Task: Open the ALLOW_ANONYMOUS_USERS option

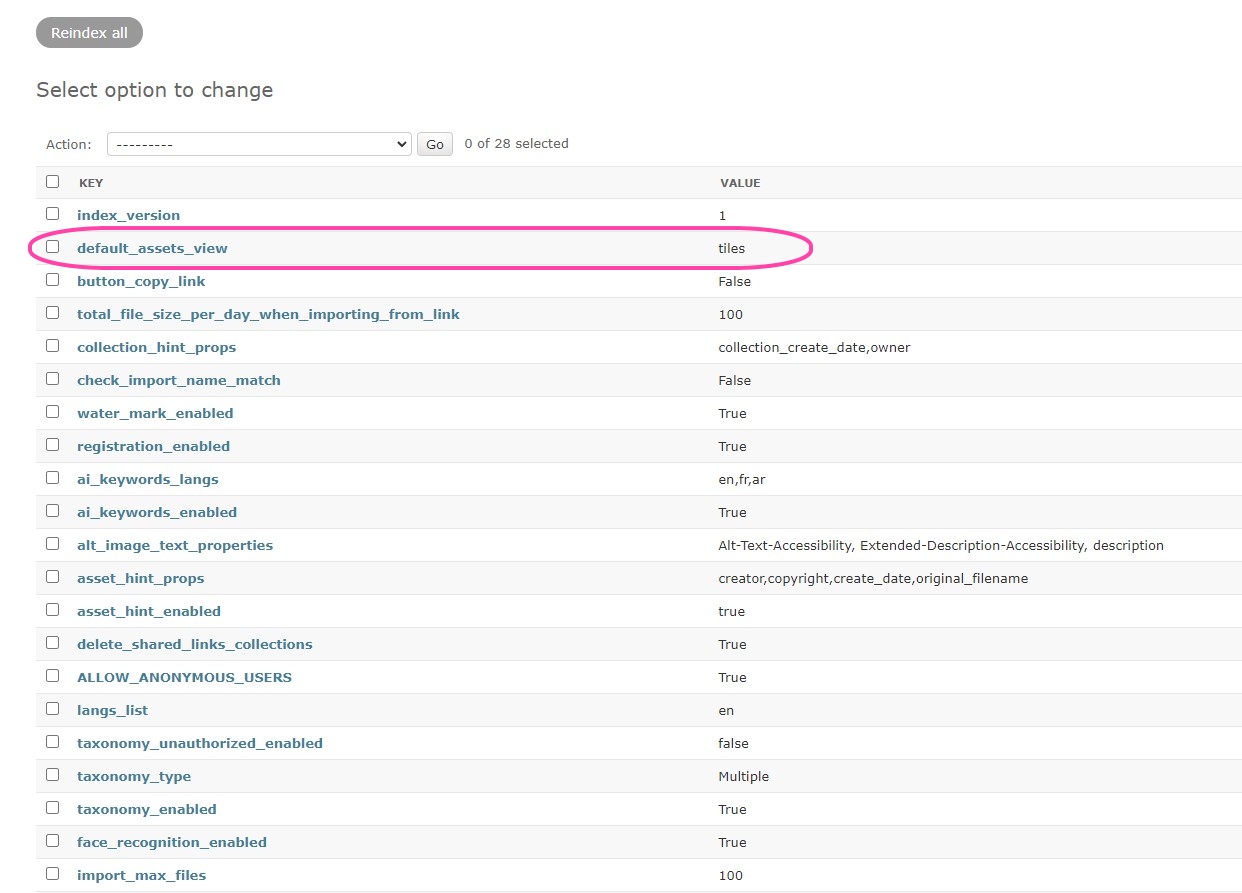Action: pyautogui.click(x=184, y=677)
